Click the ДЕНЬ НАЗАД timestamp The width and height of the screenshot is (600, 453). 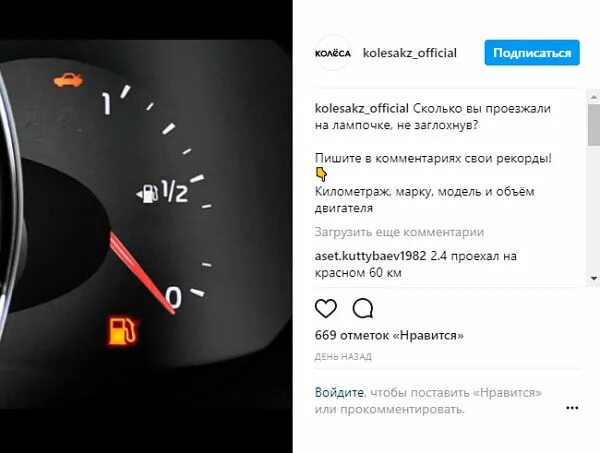click(343, 357)
